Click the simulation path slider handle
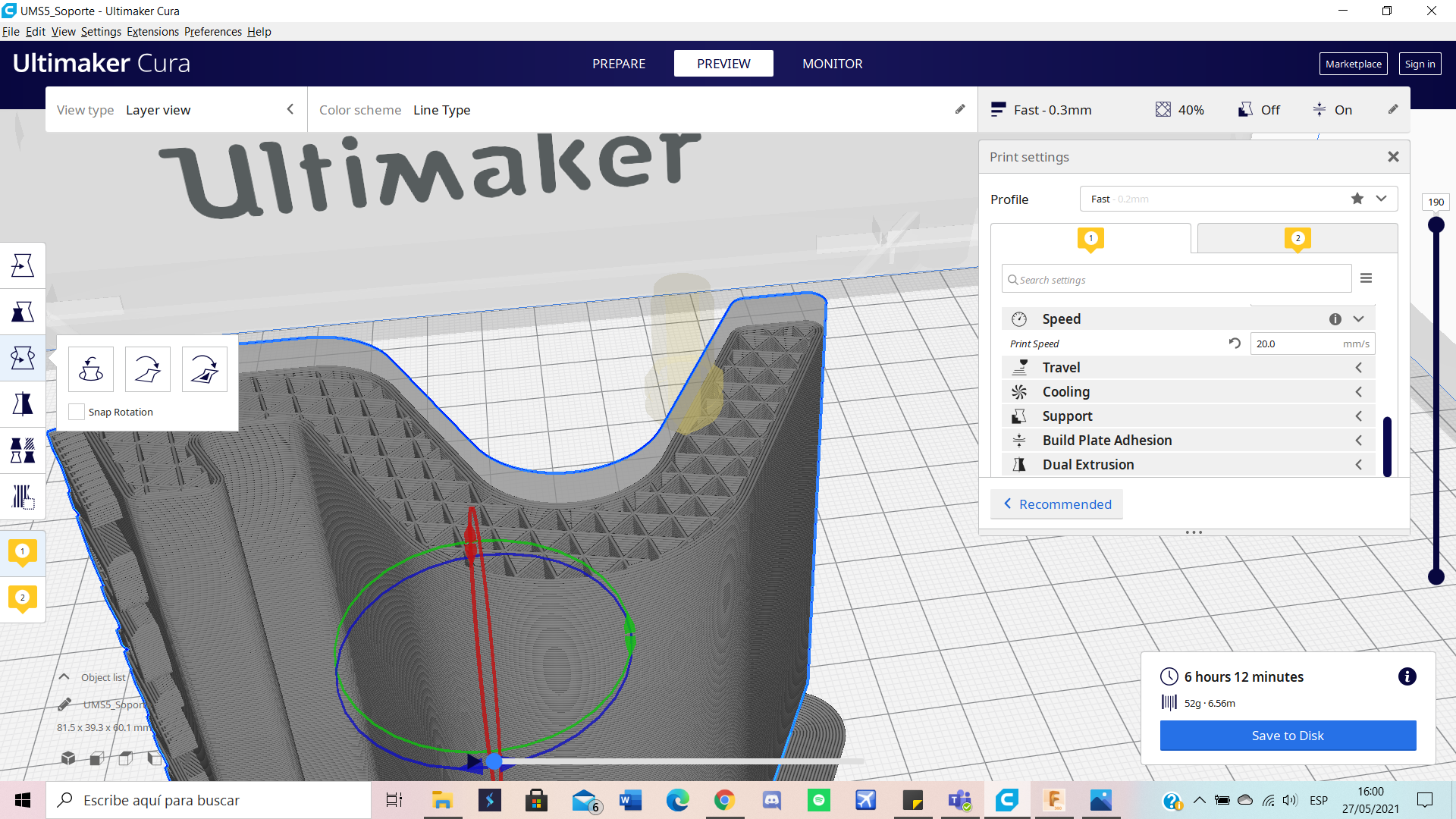The image size is (1456, 819). coord(494,761)
